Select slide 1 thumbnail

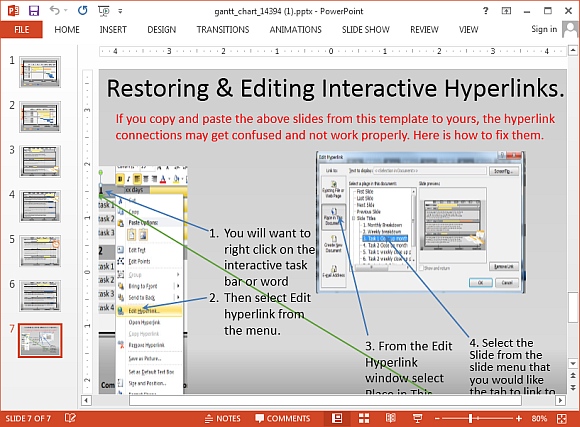click(x=40, y=72)
